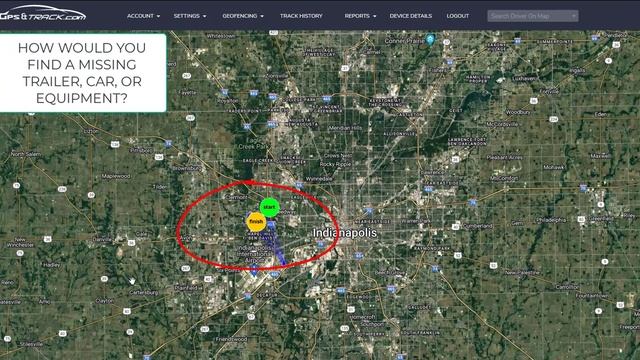
Task: Click the North Salem map label
Action: [26, 154]
